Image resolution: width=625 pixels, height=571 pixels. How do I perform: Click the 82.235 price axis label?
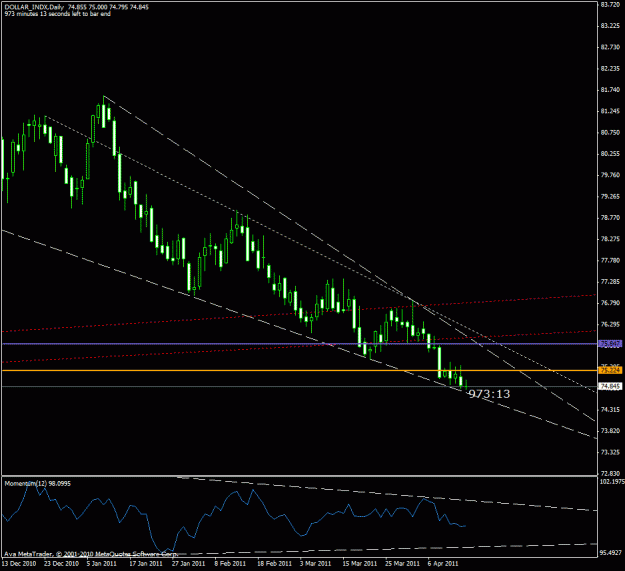pos(610,69)
